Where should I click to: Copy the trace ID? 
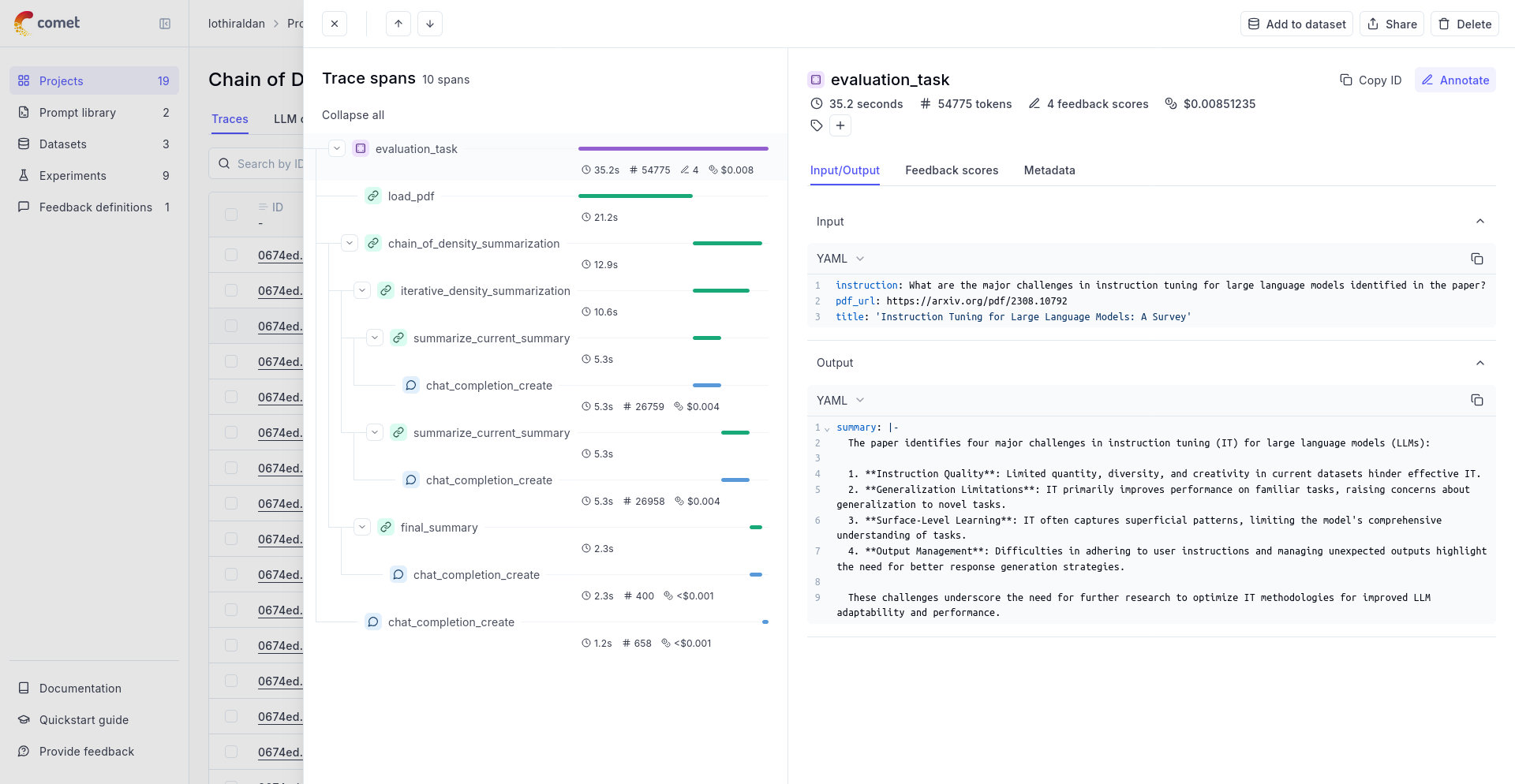(1371, 80)
